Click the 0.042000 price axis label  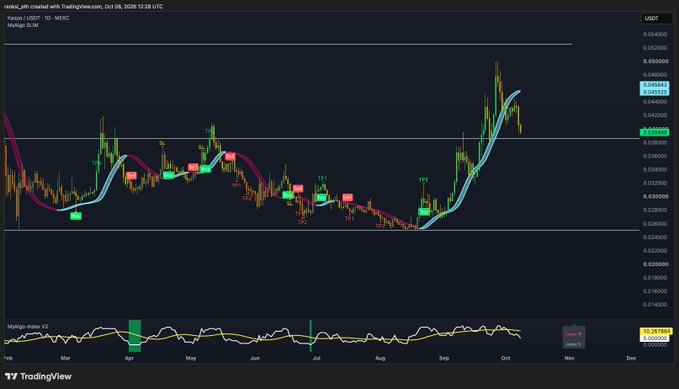click(x=655, y=115)
